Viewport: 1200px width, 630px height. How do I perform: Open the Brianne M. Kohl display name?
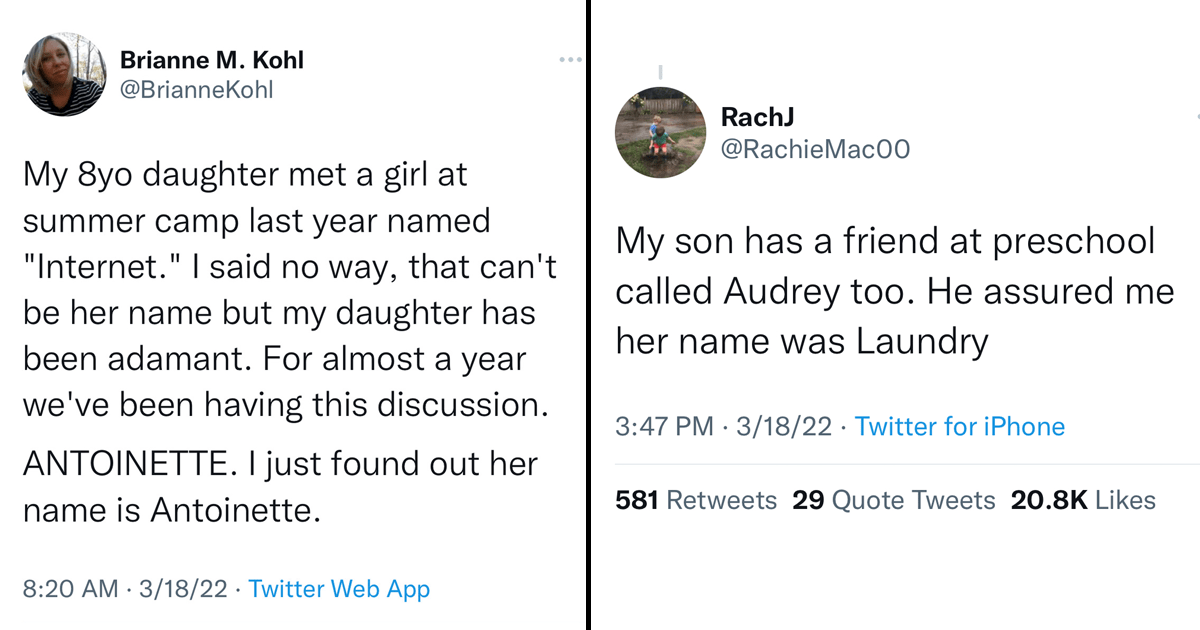[211, 60]
